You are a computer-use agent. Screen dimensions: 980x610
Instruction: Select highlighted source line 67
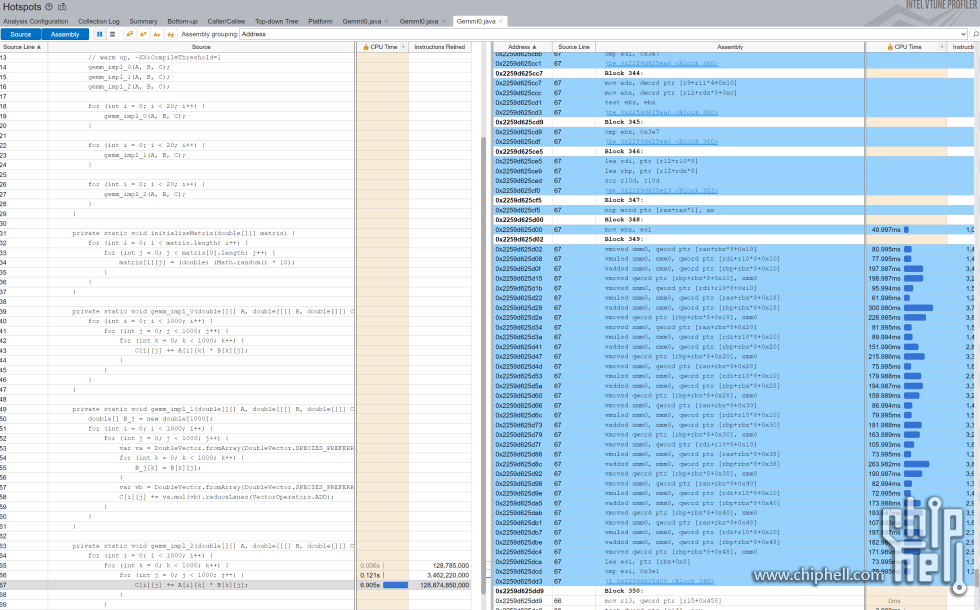[x=236, y=585]
